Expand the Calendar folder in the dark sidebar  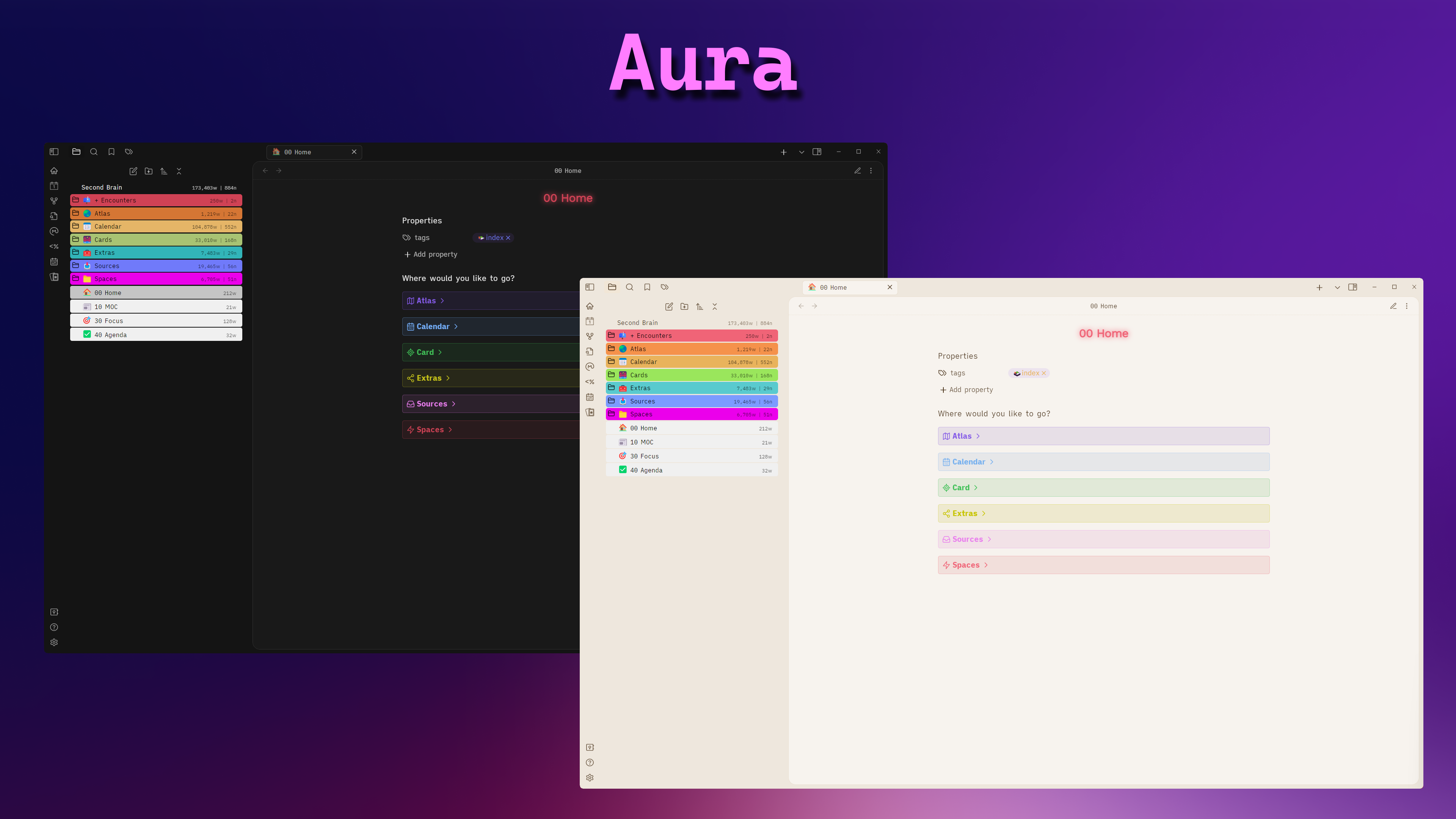coord(107,227)
